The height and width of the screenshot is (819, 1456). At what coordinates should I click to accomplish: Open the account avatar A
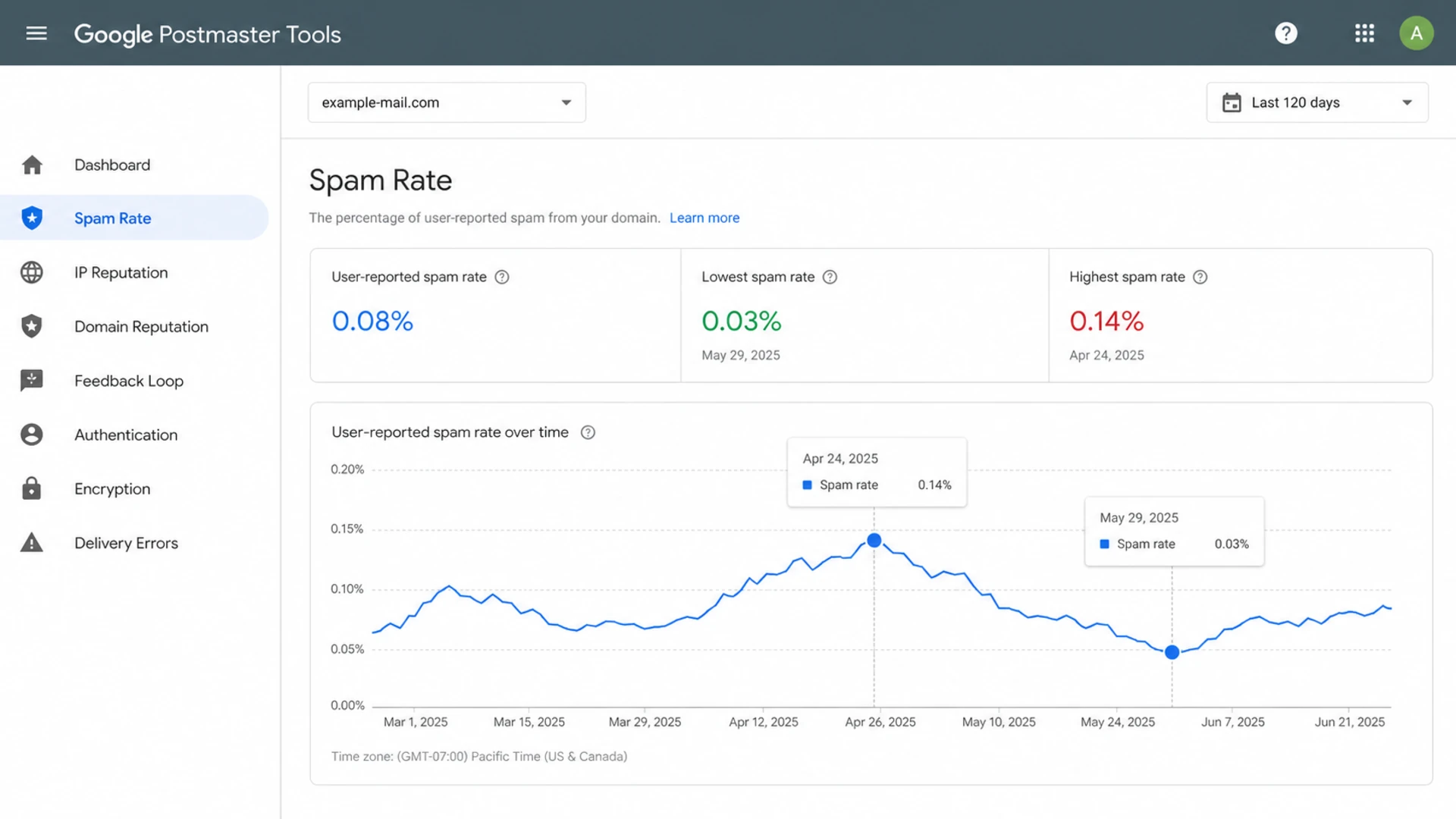[1416, 33]
